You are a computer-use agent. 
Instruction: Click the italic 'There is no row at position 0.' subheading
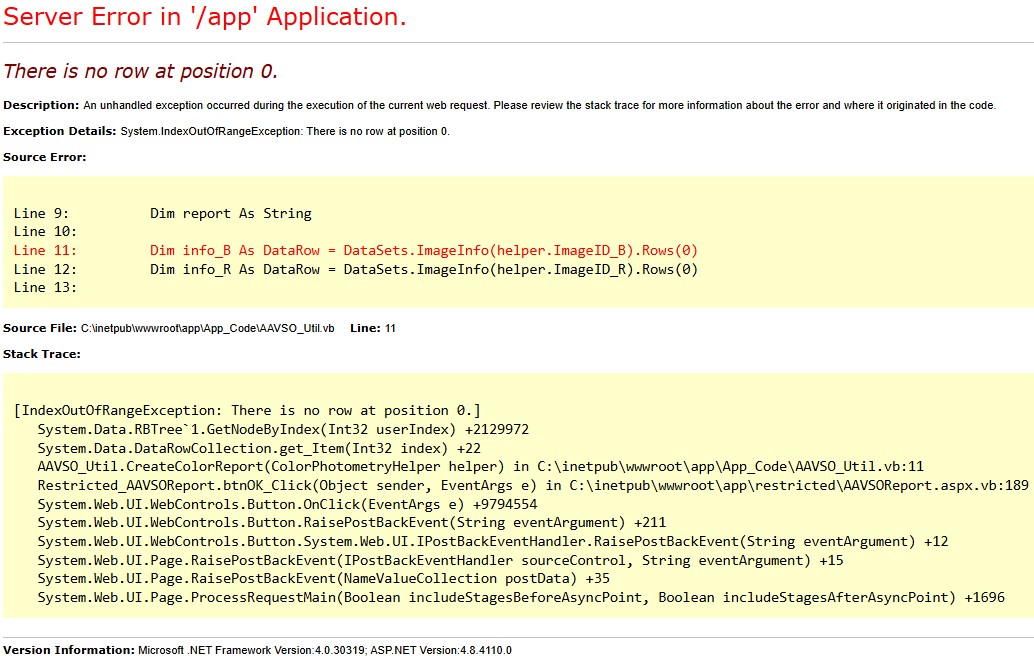pyautogui.click(x=140, y=71)
